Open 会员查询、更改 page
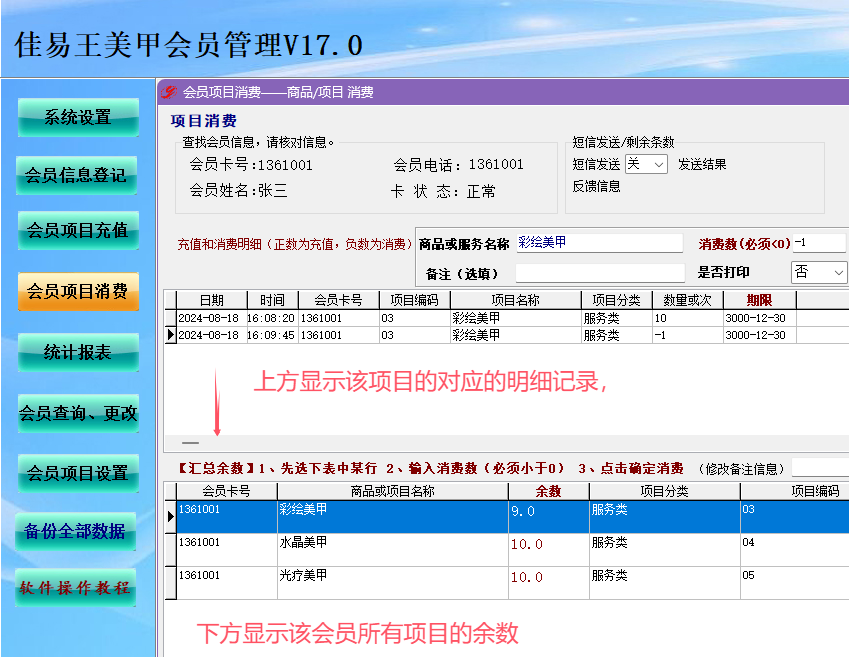Image resolution: width=849 pixels, height=657 pixels. tap(78, 413)
